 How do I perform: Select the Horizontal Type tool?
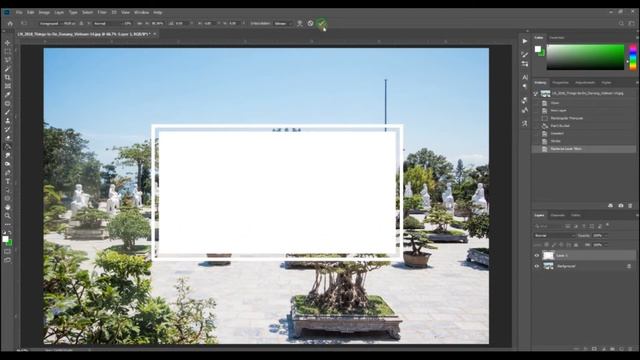click(x=7, y=181)
